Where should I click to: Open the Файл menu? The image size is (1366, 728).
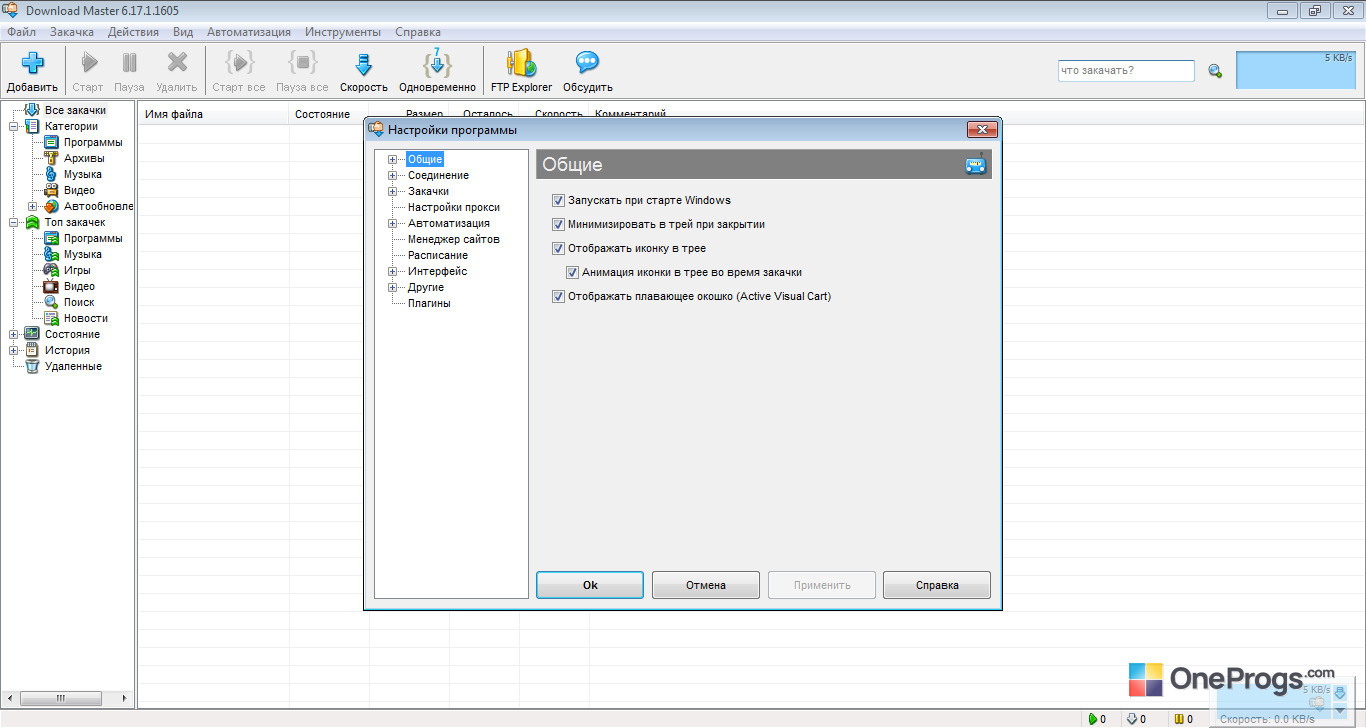(x=21, y=32)
